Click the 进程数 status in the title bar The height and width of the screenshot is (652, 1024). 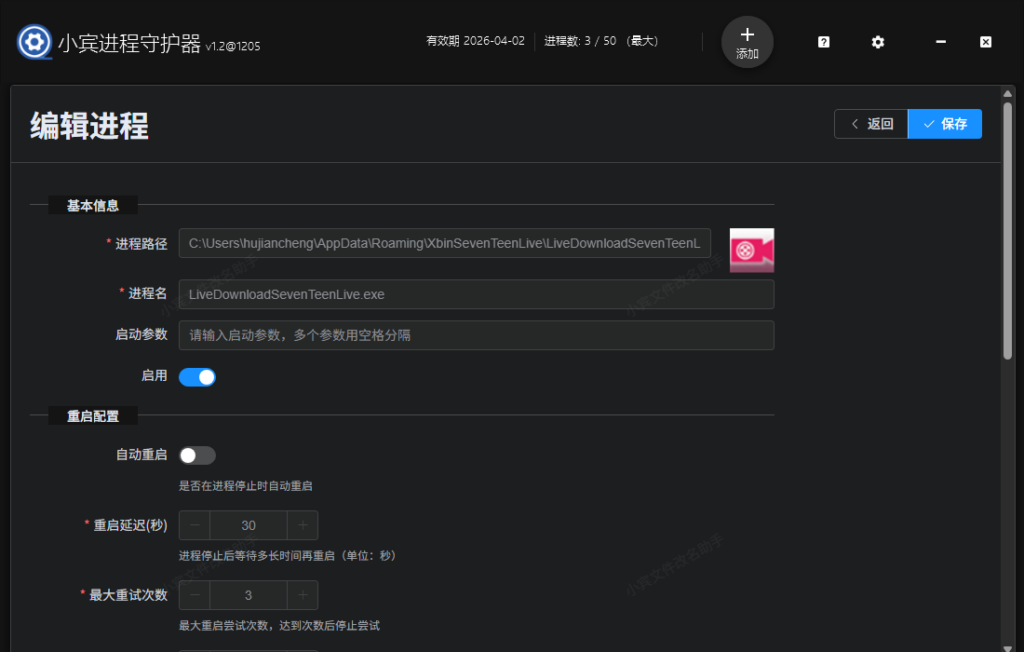click(x=599, y=41)
